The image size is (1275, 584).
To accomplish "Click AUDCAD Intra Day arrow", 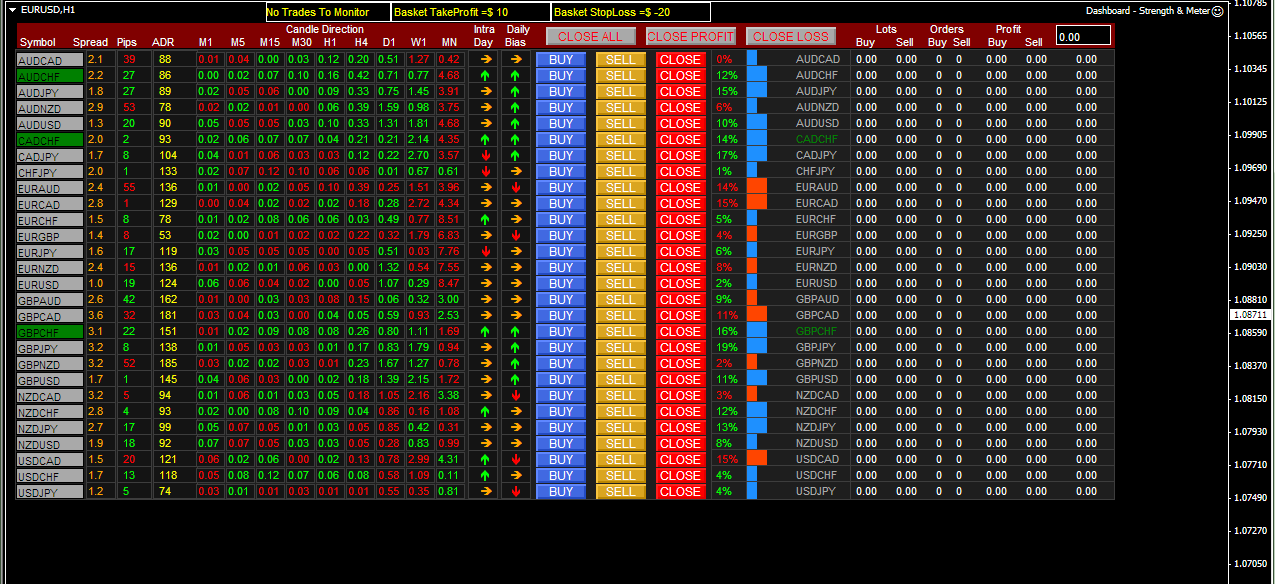I will [x=485, y=59].
